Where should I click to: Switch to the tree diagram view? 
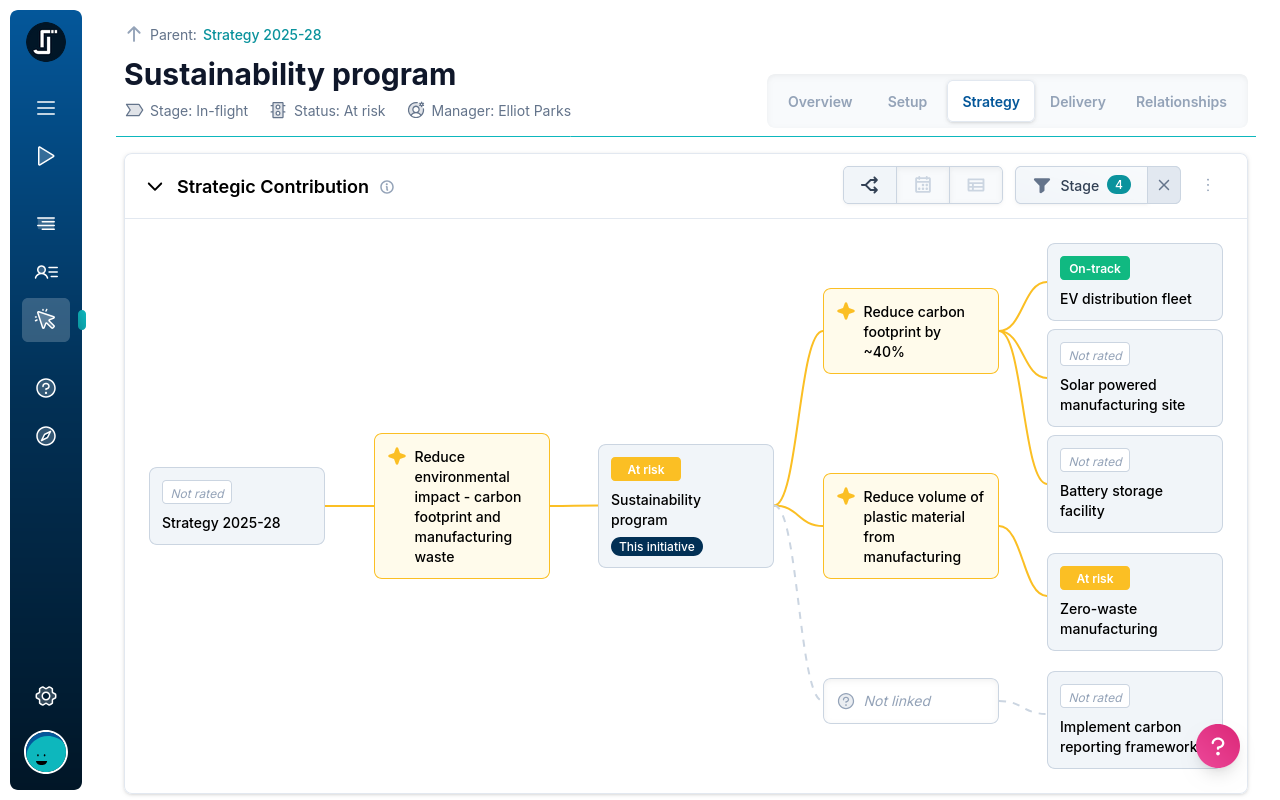(870, 185)
